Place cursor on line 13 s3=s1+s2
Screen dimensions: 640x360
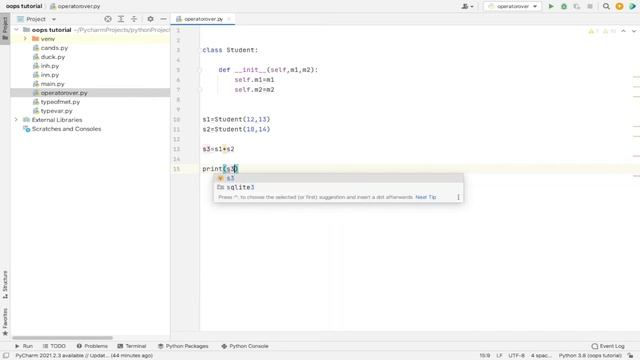click(218, 149)
